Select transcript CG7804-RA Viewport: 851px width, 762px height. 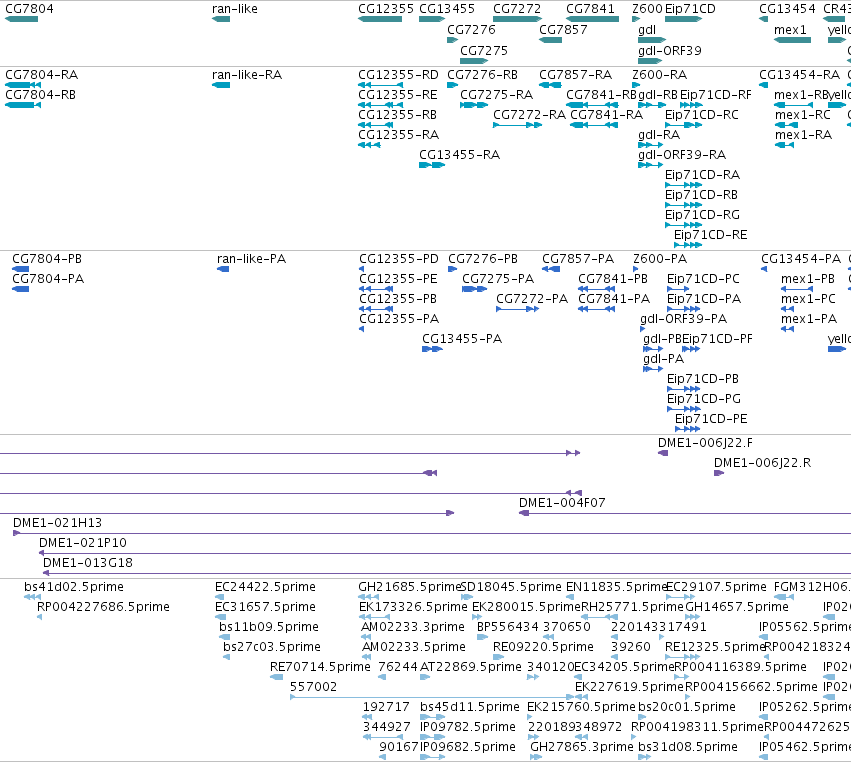41,75
